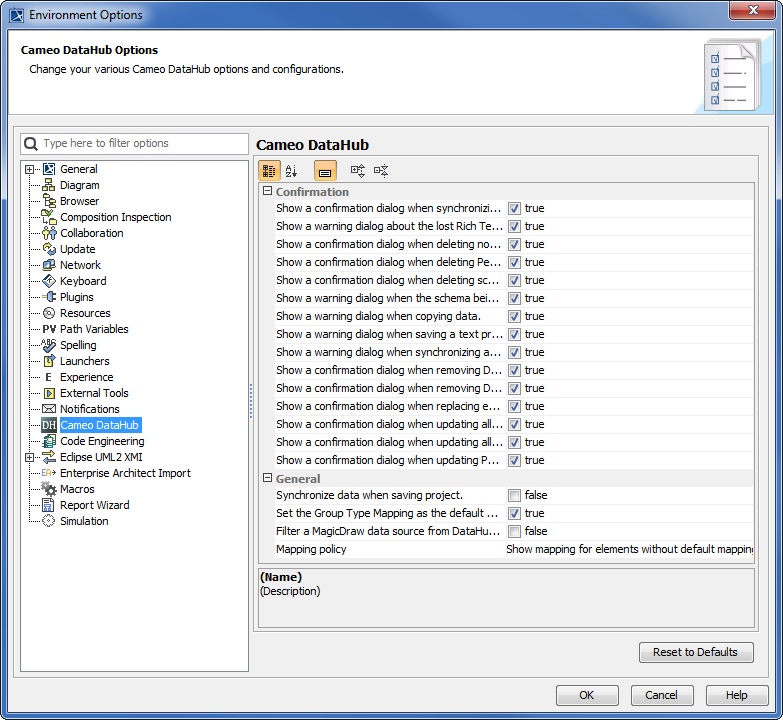Click the External Tools icon
Viewport: 783px width, 720px height.
(48, 393)
